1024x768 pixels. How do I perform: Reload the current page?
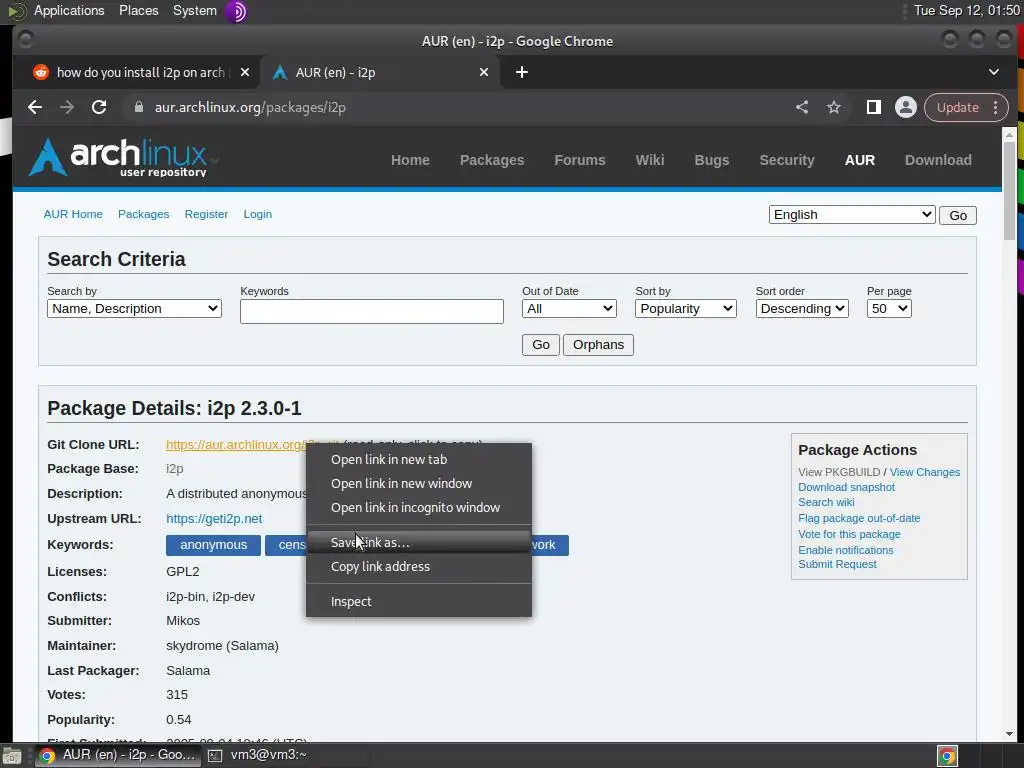[x=99, y=107]
